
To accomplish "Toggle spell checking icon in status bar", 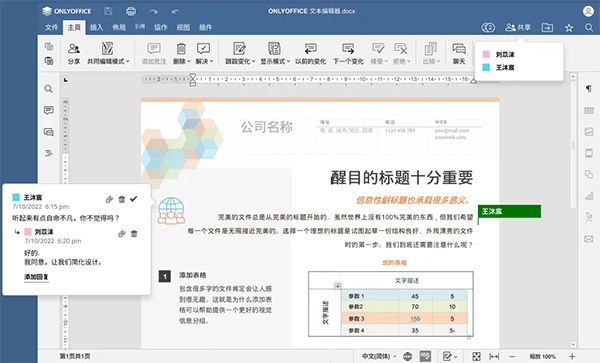I will pyautogui.click(x=425, y=356).
